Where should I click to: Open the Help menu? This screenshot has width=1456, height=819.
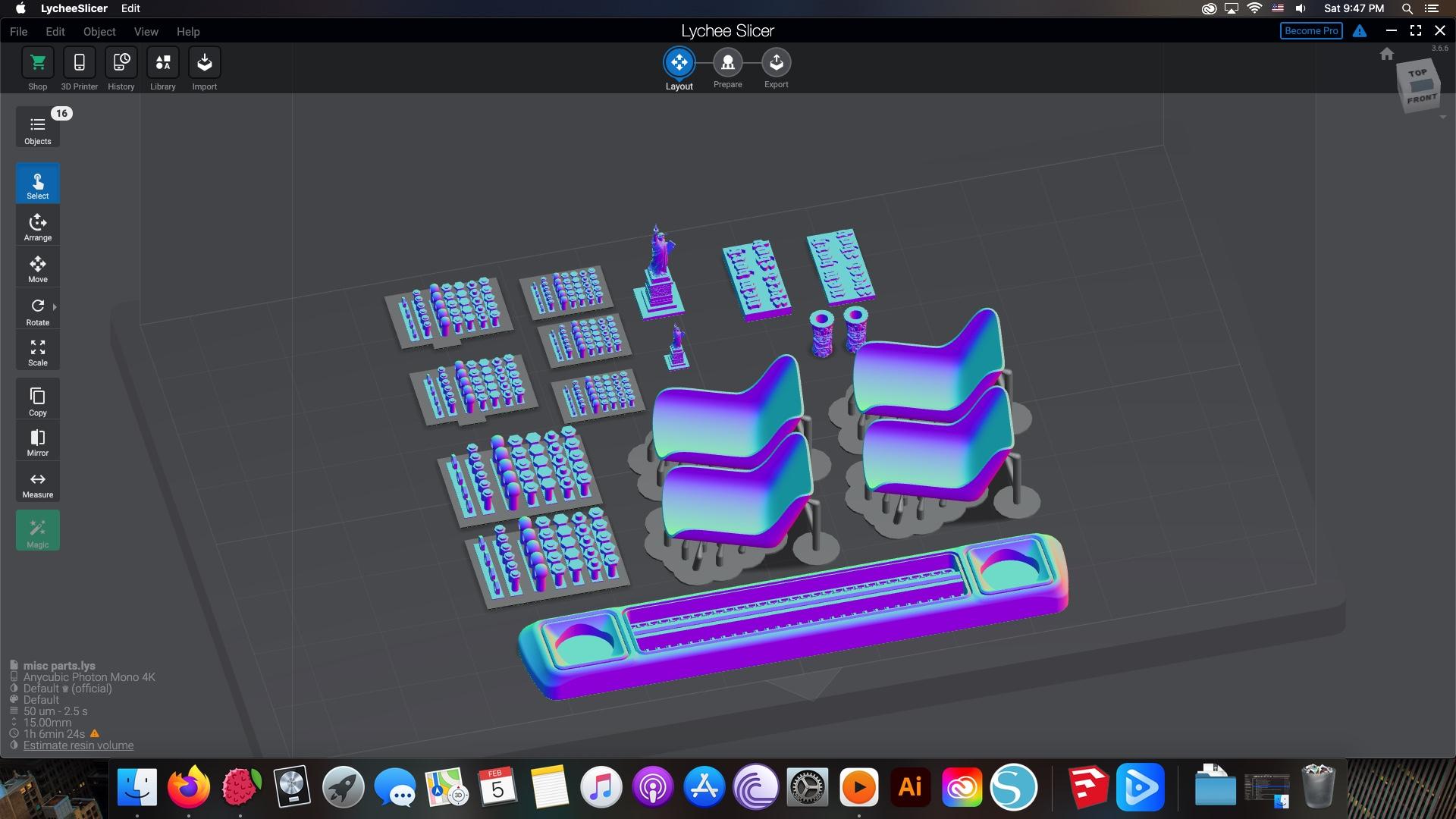(188, 31)
